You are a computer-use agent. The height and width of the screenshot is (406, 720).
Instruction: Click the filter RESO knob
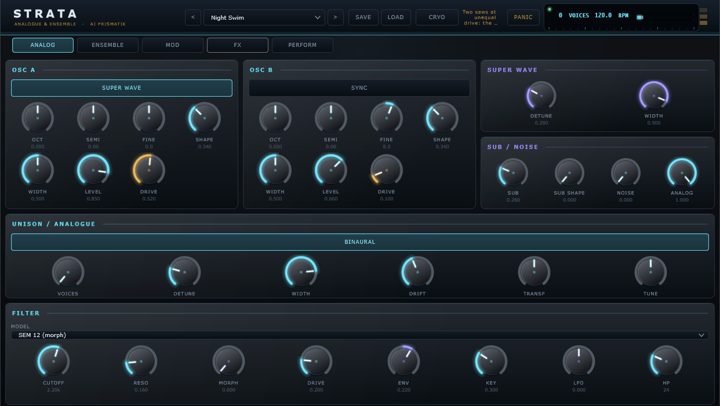click(x=141, y=361)
